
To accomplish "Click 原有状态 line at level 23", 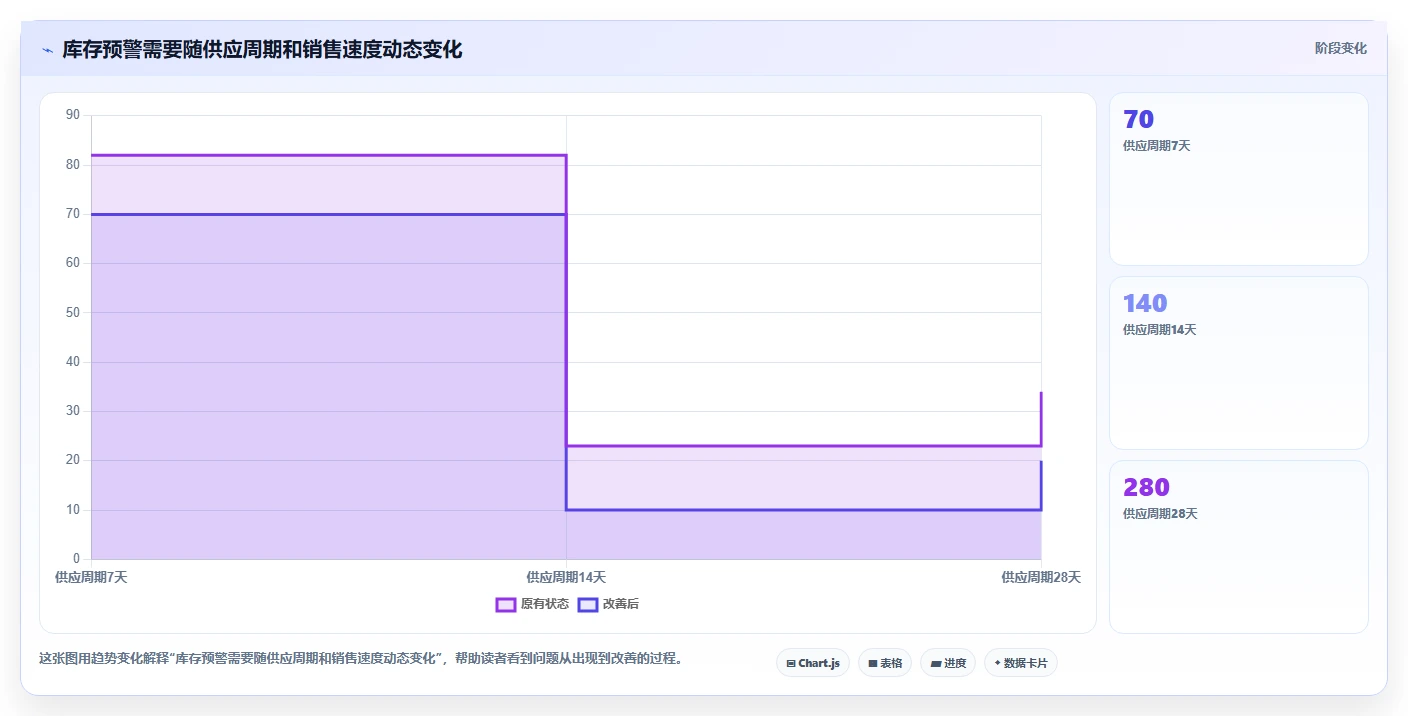I will tap(804, 446).
